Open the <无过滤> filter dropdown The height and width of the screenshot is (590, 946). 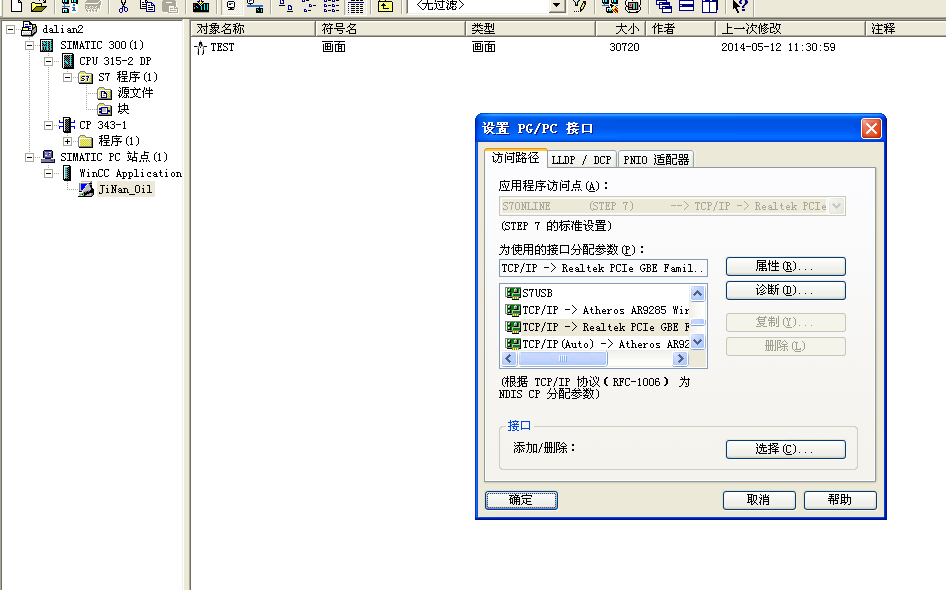(x=556, y=7)
